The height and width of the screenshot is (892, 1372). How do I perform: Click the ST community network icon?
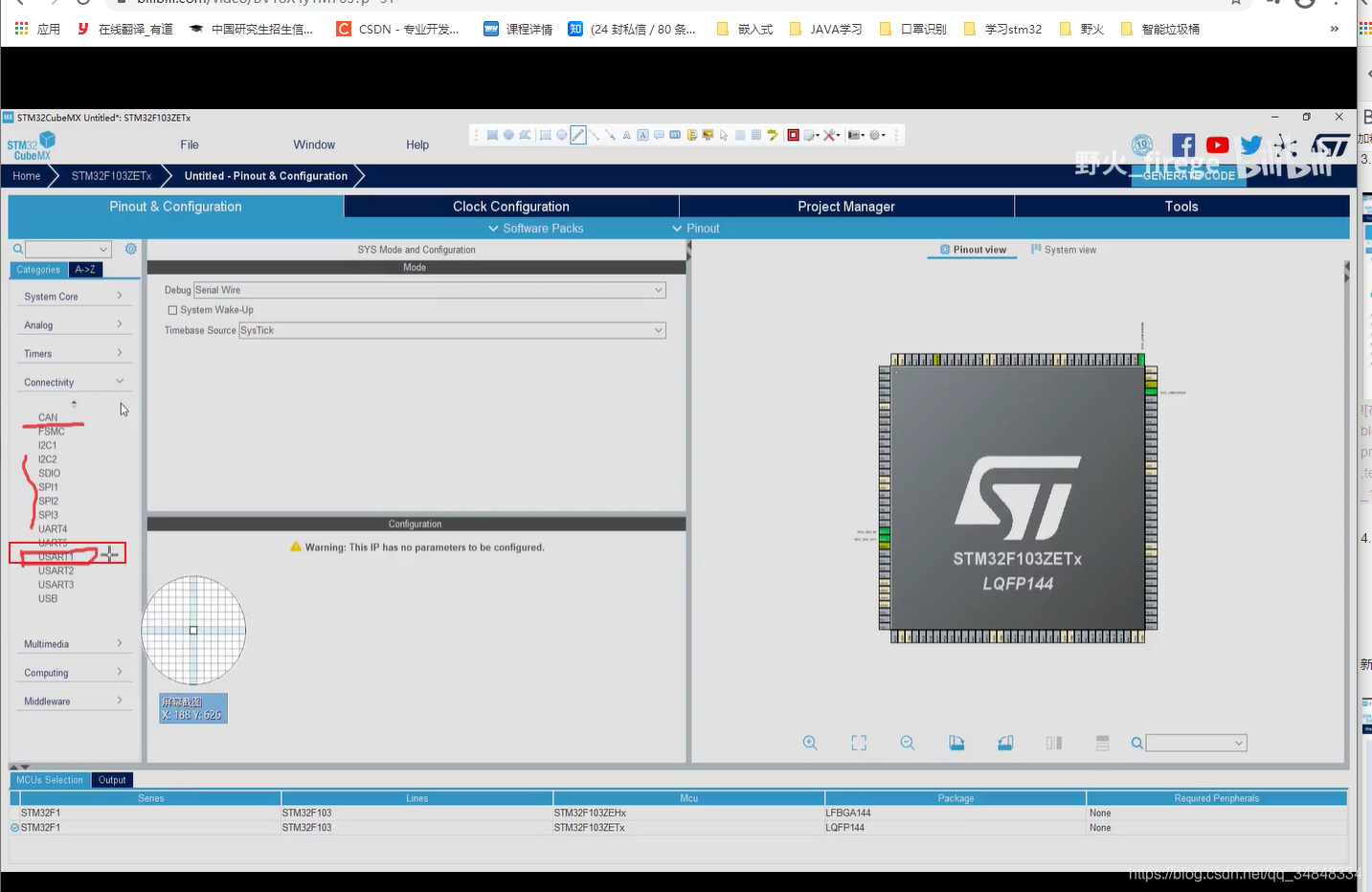(x=1285, y=145)
